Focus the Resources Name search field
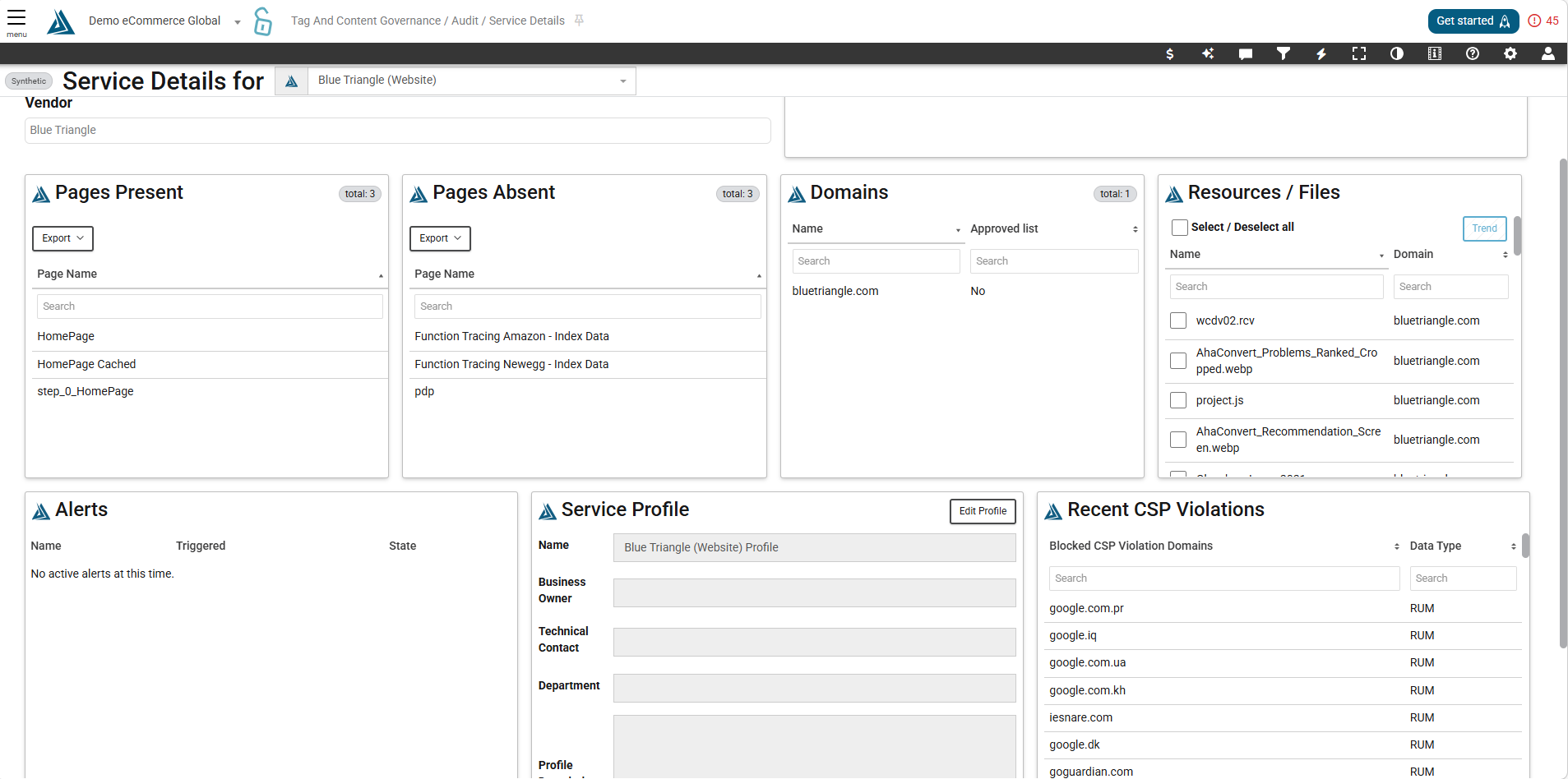This screenshot has width=1568, height=779. [x=1276, y=287]
